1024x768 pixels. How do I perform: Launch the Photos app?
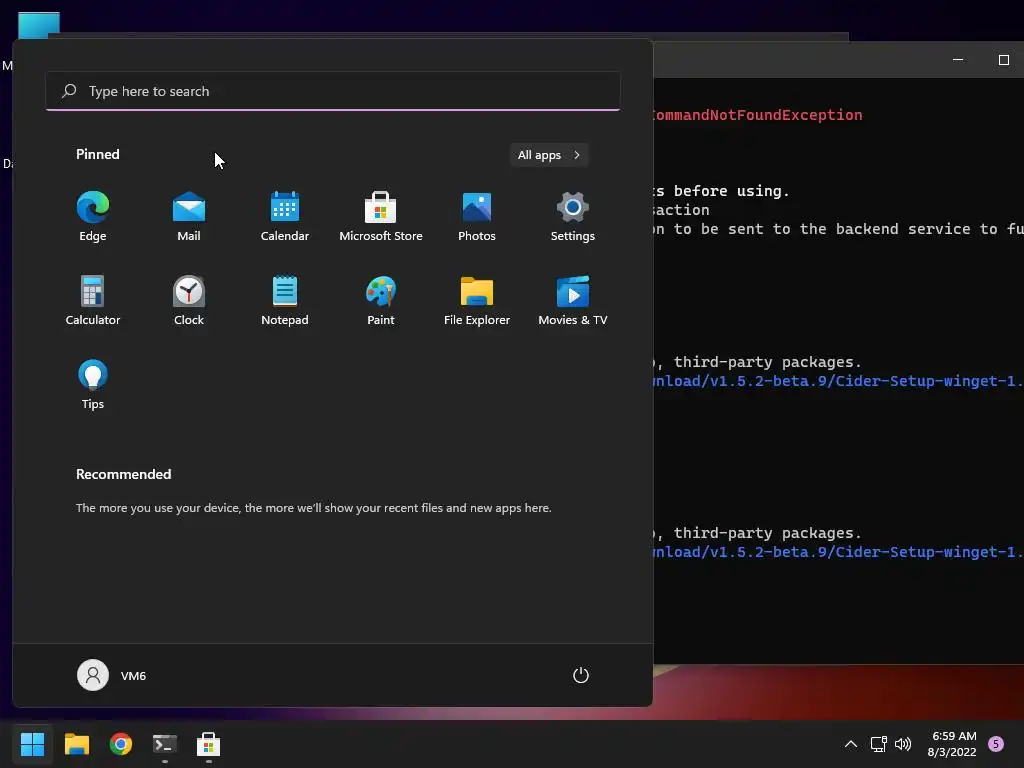click(477, 217)
